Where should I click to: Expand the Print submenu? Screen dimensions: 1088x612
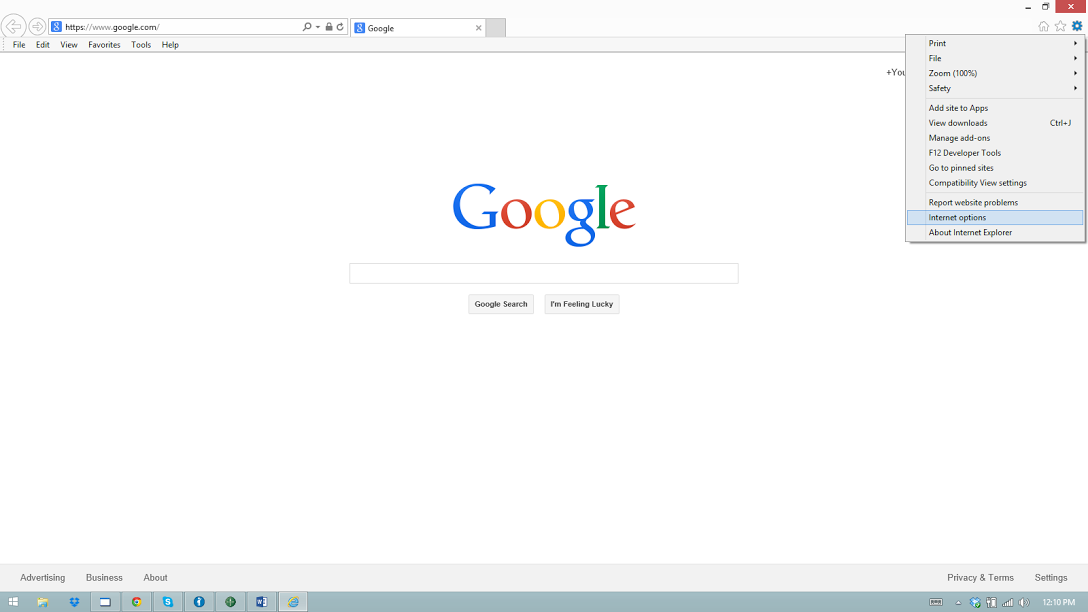tap(995, 44)
